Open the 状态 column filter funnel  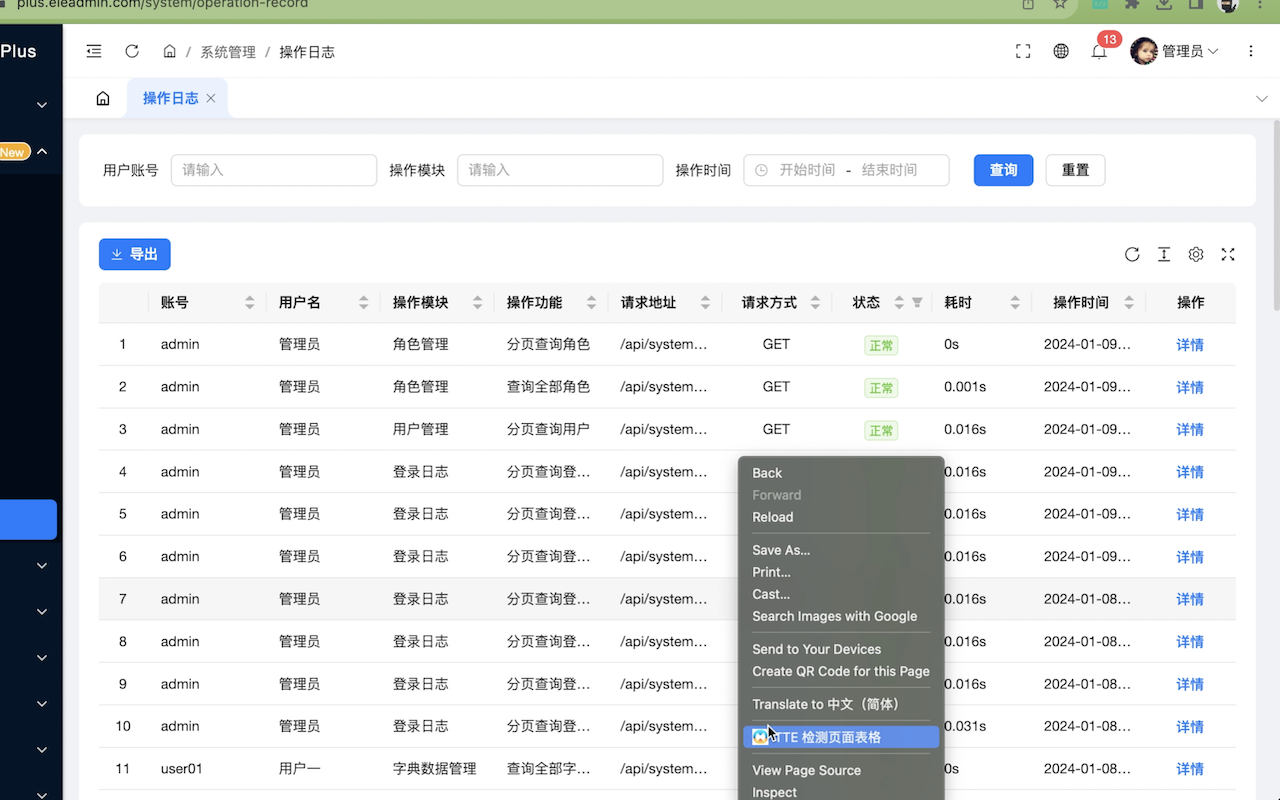click(916, 302)
